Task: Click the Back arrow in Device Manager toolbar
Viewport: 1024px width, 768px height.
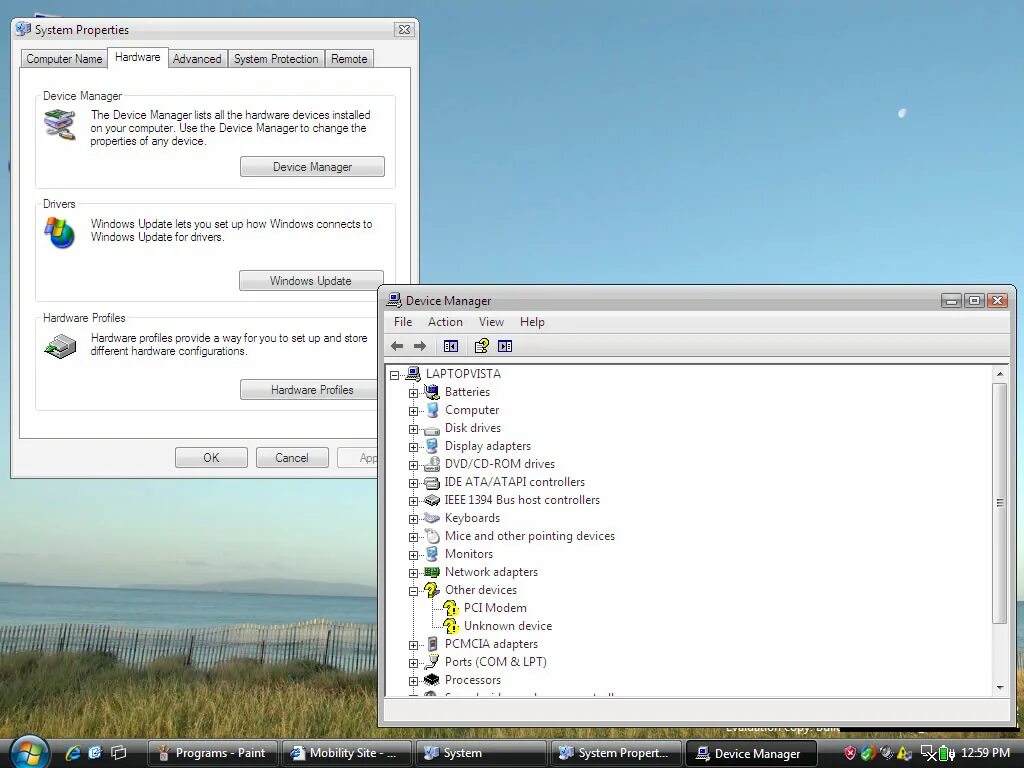Action: pos(396,346)
